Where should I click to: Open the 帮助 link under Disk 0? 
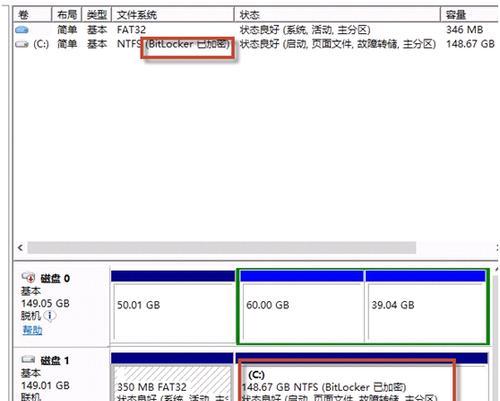pos(32,330)
